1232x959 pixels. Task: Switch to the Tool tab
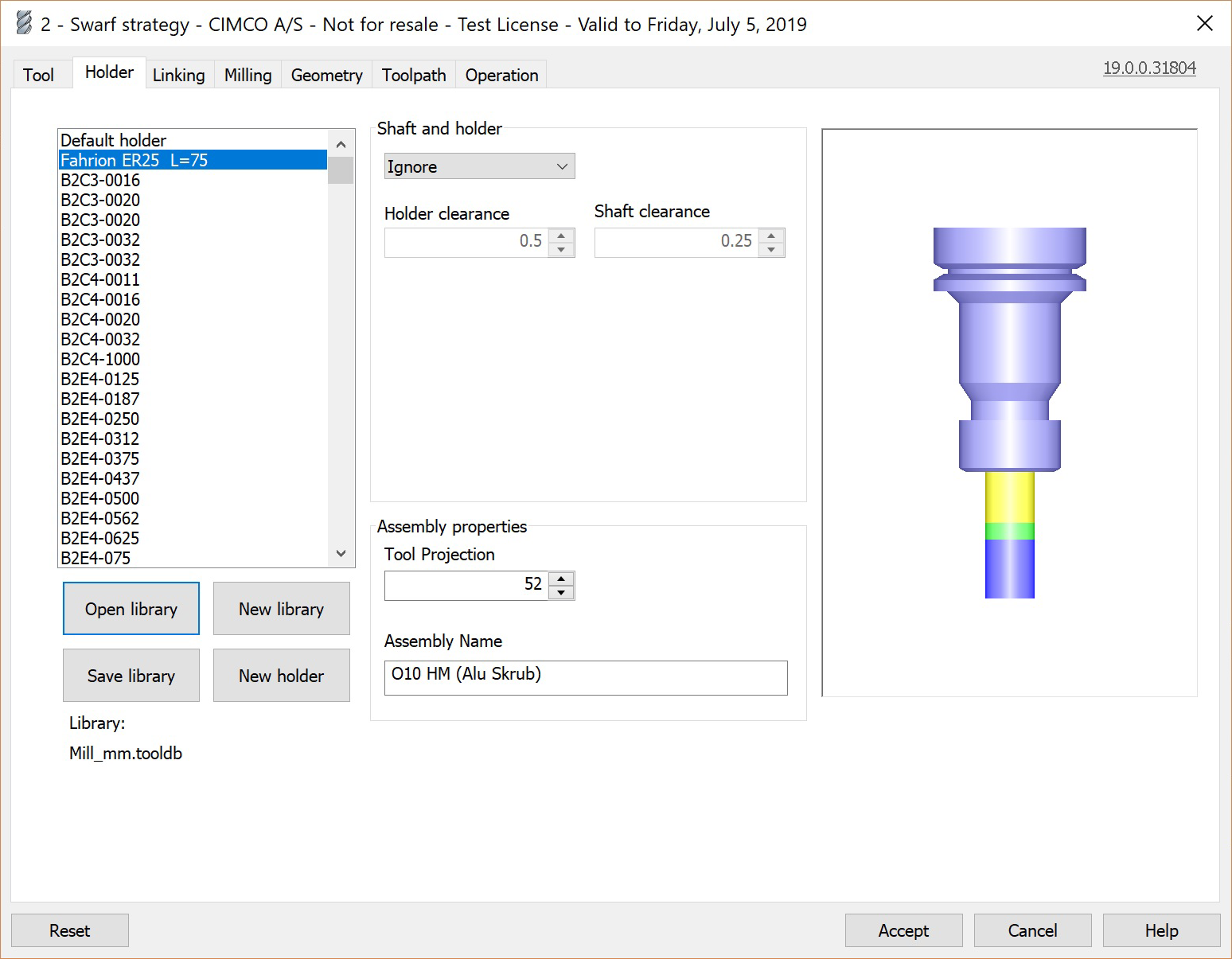point(38,75)
